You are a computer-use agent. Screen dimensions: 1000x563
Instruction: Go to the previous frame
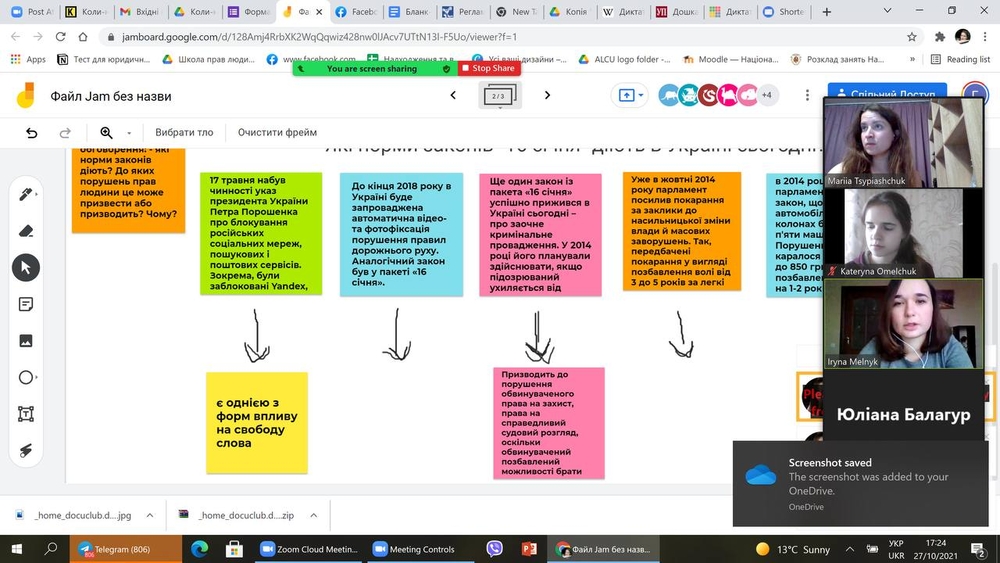click(x=453, y=96)
